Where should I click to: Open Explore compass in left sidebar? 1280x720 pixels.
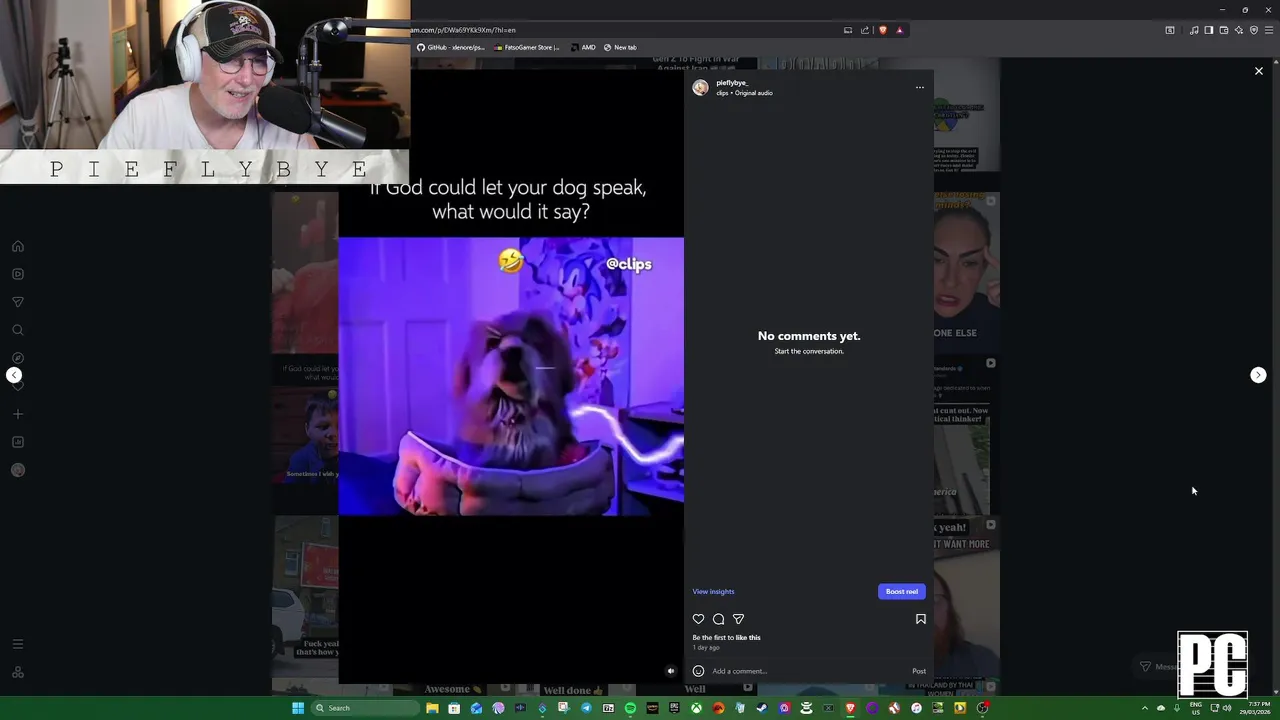click(x=18, y=358)
